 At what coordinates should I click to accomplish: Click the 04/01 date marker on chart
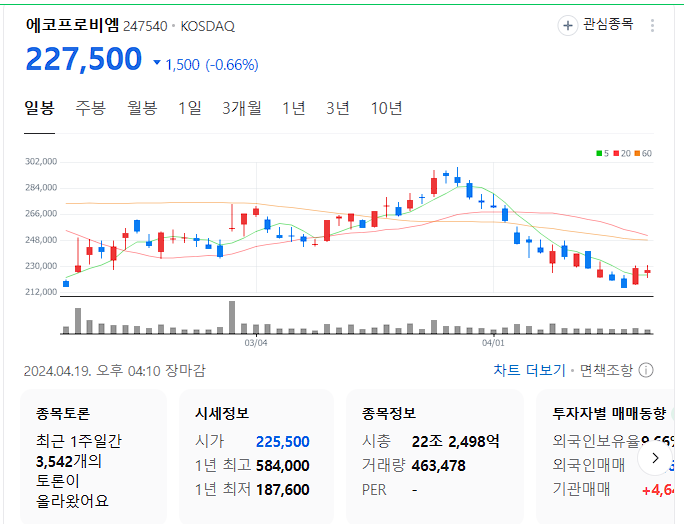[x=493, y=343]
